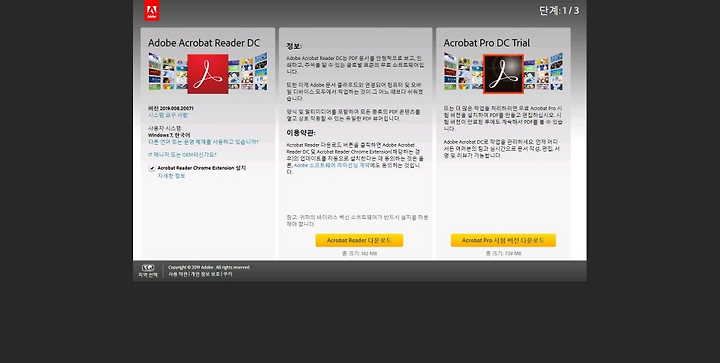Click 다른 언어 또는 운영 체제 link
720x363 pixels.
coord(203,142)
